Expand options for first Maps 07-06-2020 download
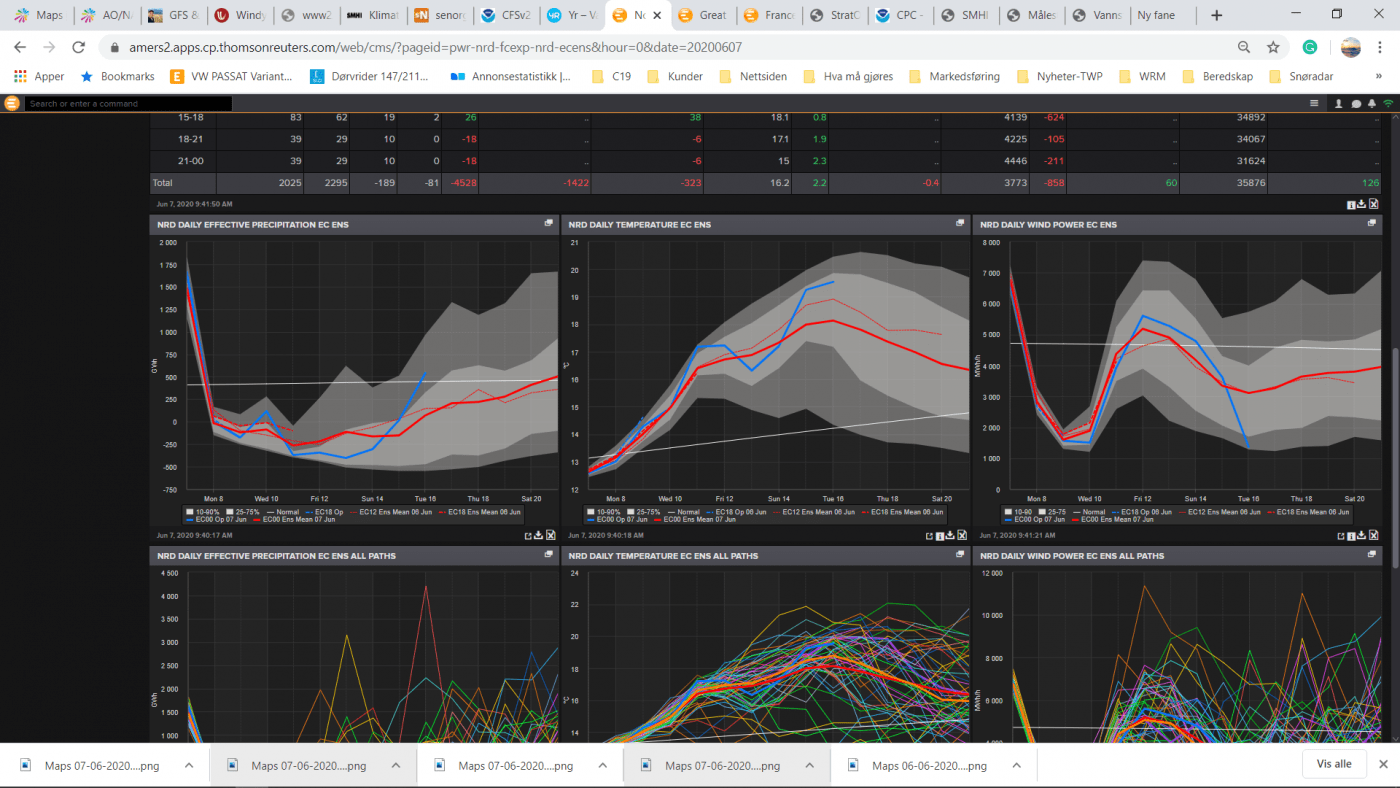This screenshot has width=1400, height=788. click(189, 765)
